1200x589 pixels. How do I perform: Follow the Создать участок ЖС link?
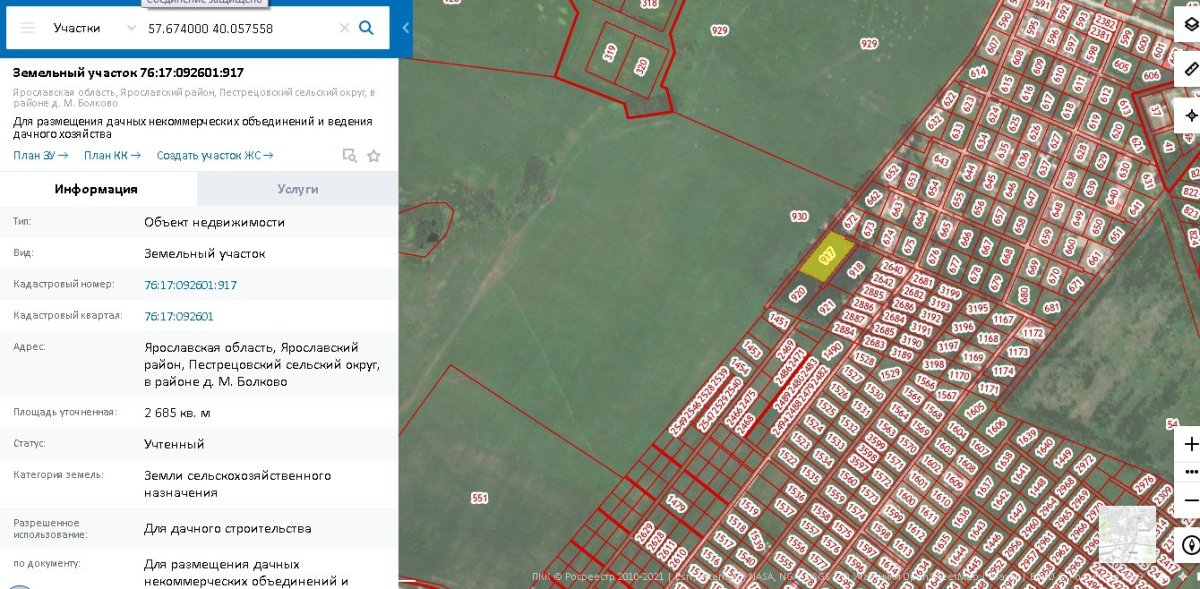[215, 155]
